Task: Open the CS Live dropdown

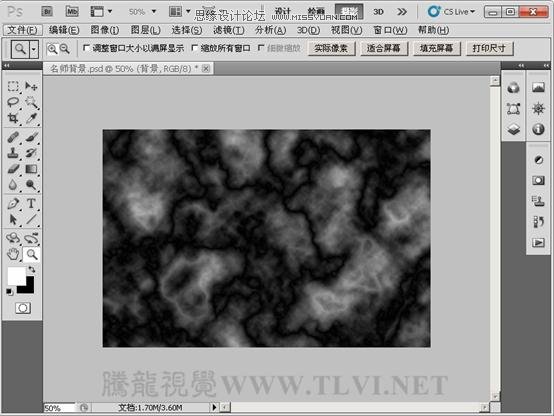Action: point(451,12)
